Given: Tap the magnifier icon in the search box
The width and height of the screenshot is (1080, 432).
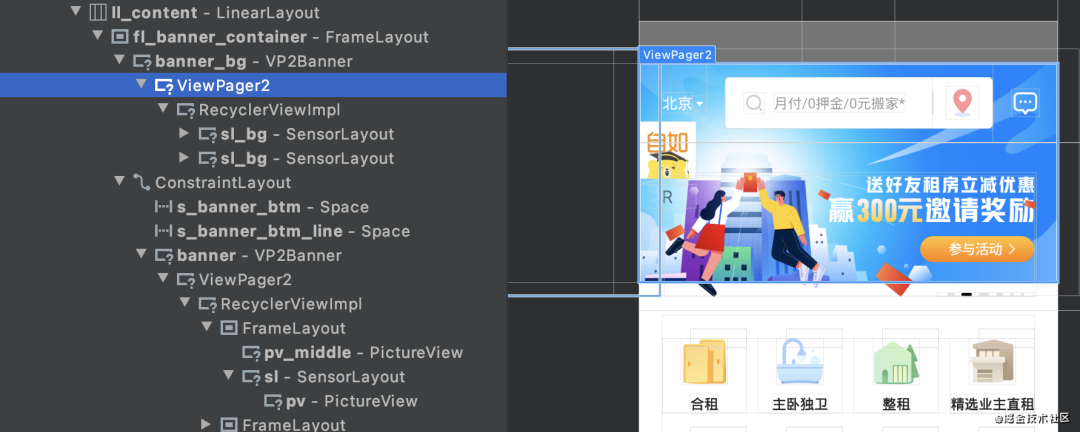Looking at the screenshot, I should click(755, 103).
